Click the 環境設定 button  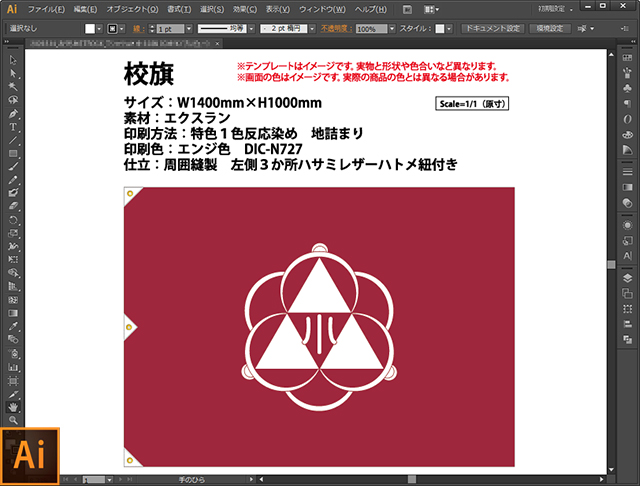[x=549, y=29]
